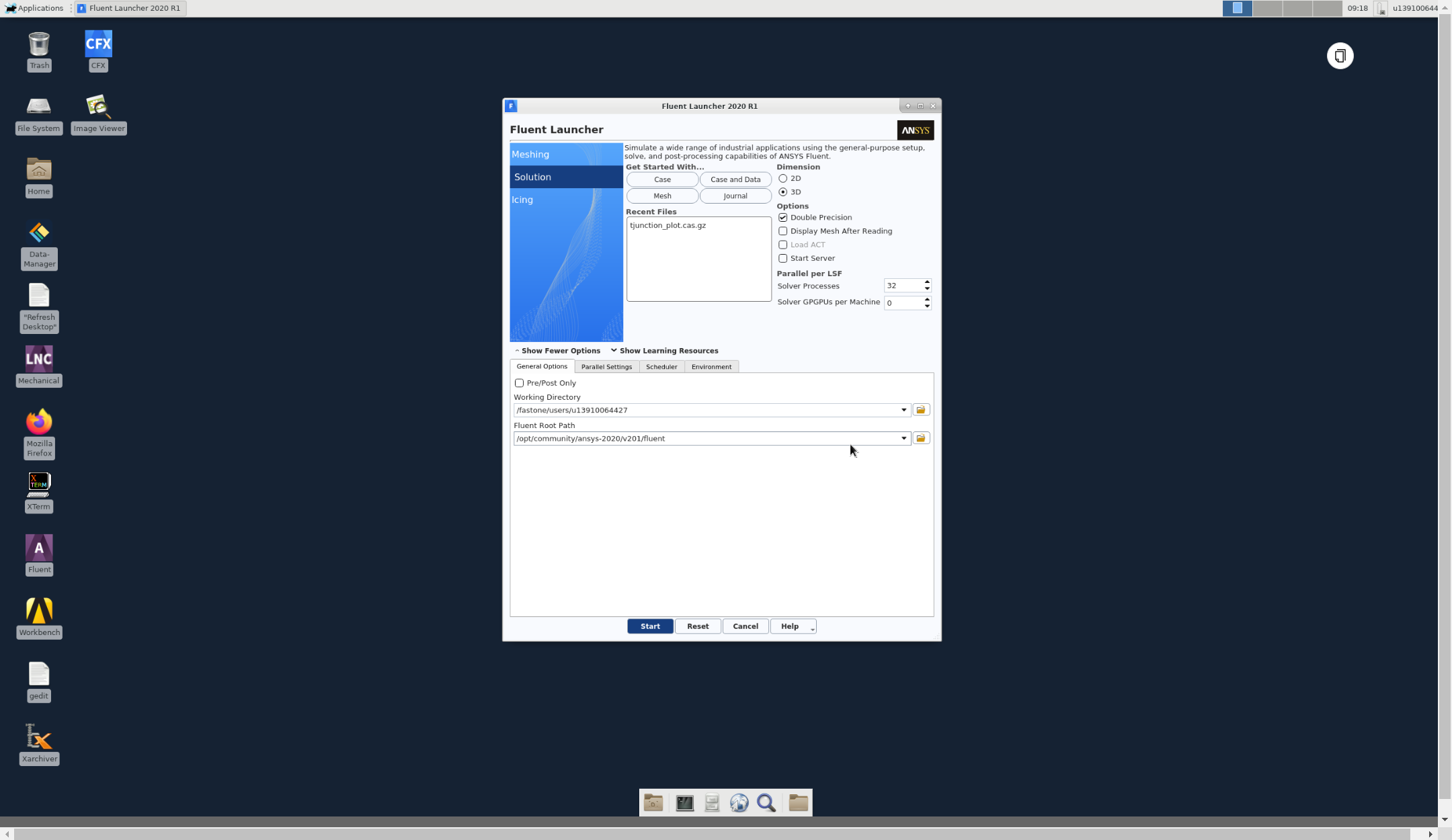Click the ANSYS logo in the launcher

tap(915, 130)
